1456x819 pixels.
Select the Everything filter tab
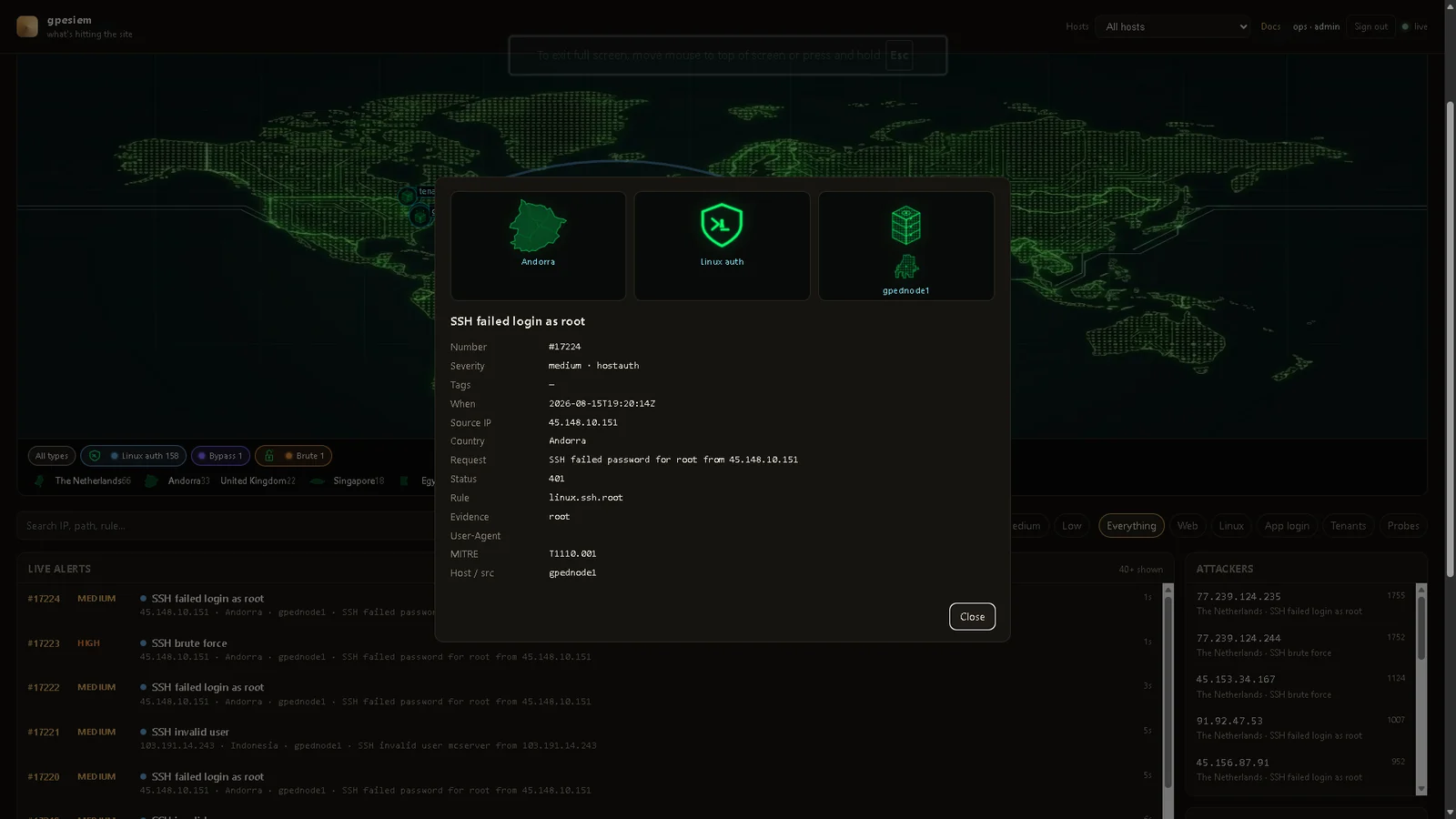[x=1131, y=526]
